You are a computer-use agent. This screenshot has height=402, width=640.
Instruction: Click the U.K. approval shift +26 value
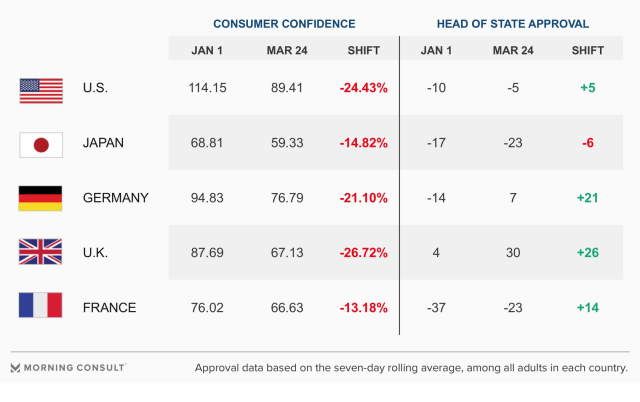click(588, 252)
